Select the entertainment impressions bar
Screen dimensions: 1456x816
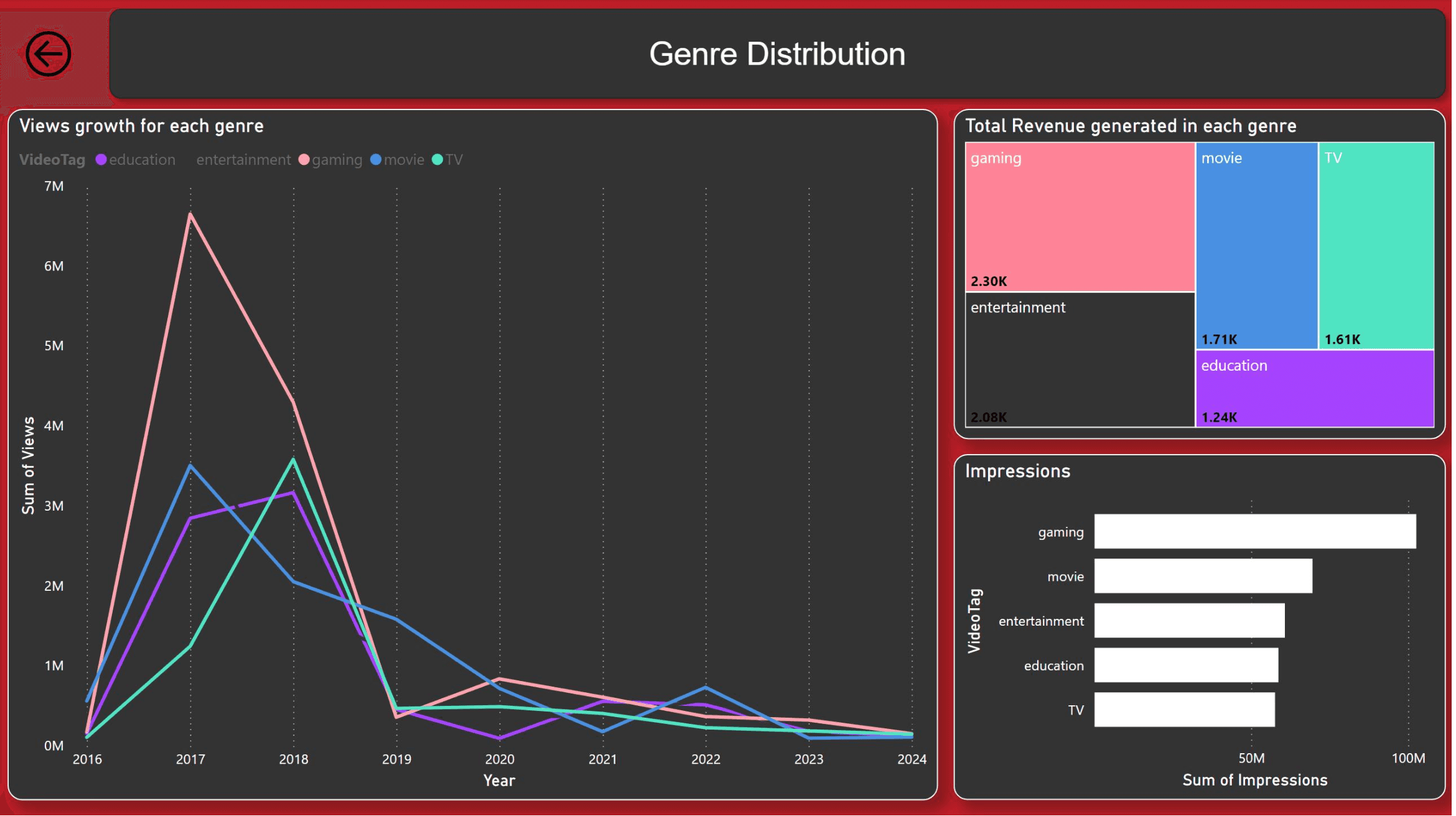pos(1192,622)
